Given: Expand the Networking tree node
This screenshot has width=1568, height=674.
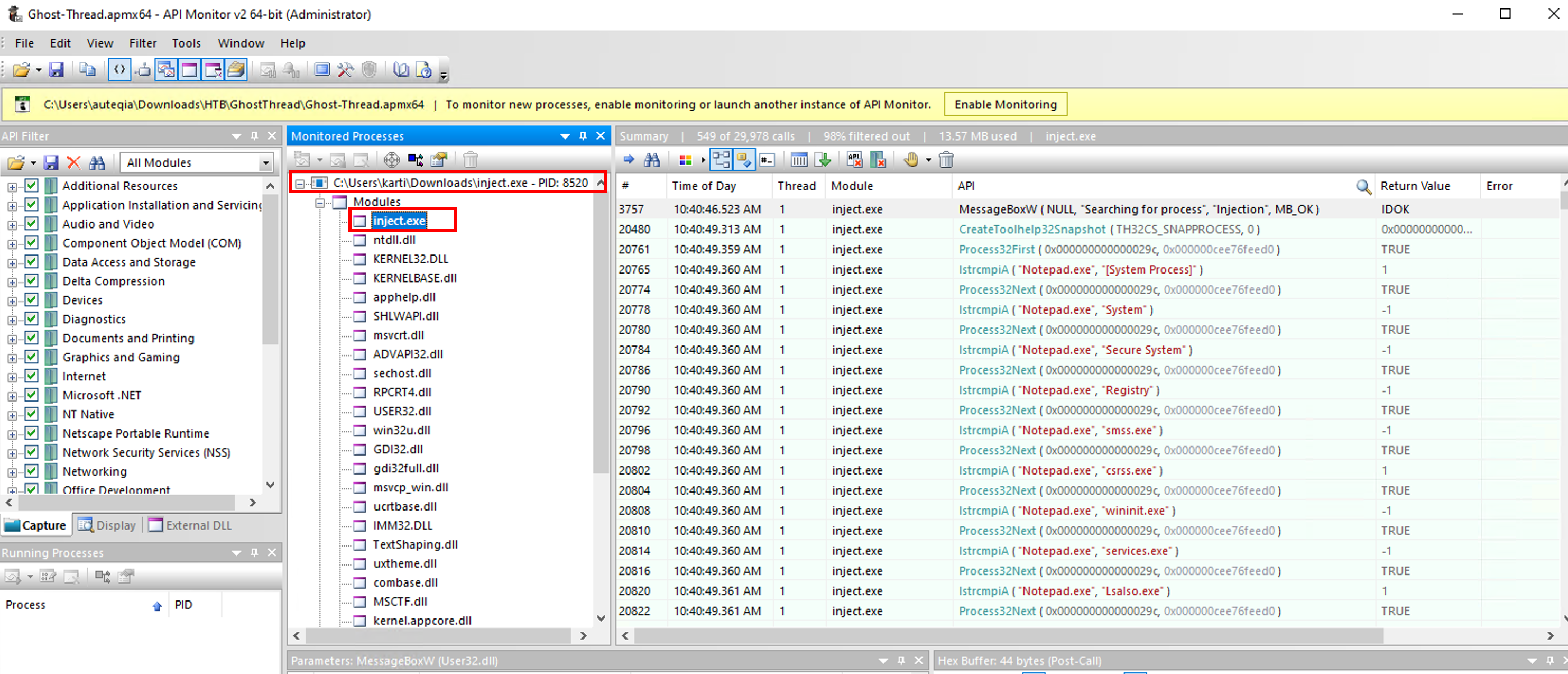Looking at the screenshot, I should [x=12, y=472].
